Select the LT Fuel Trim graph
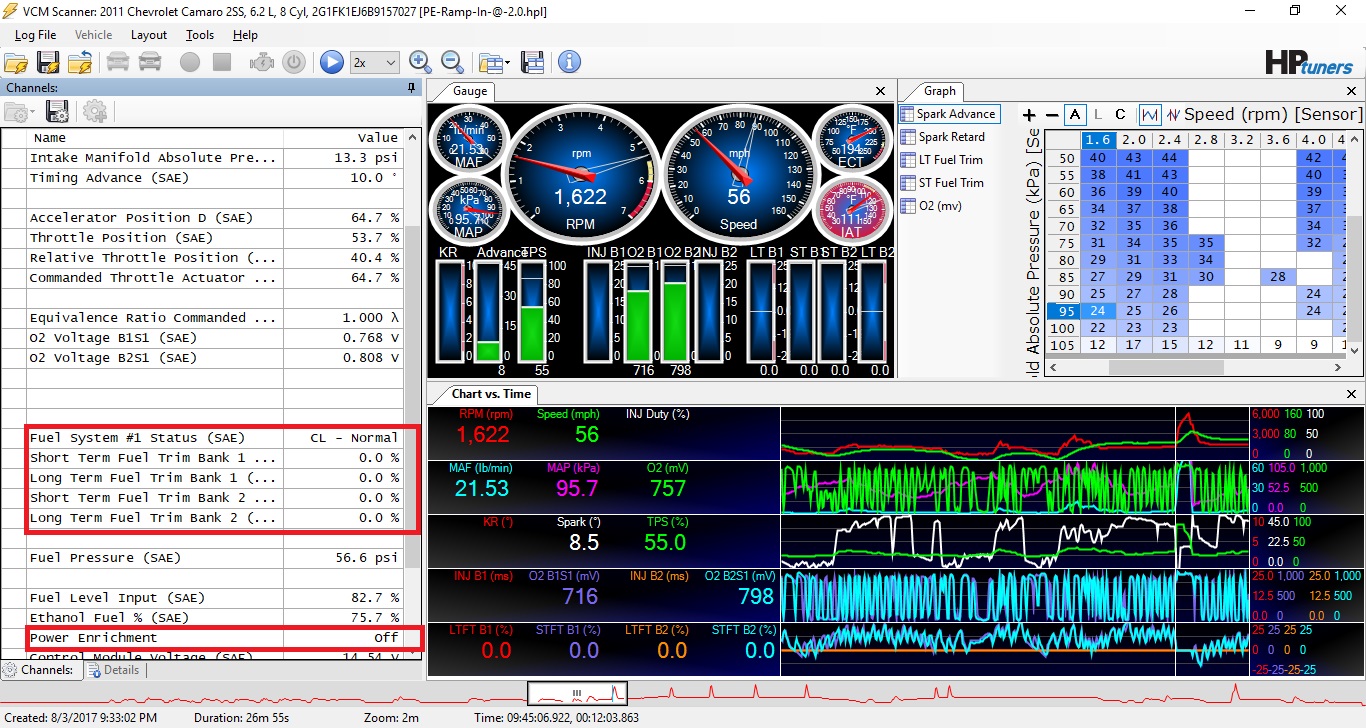This screenshot has width=1366, height=728. point(949,160)
